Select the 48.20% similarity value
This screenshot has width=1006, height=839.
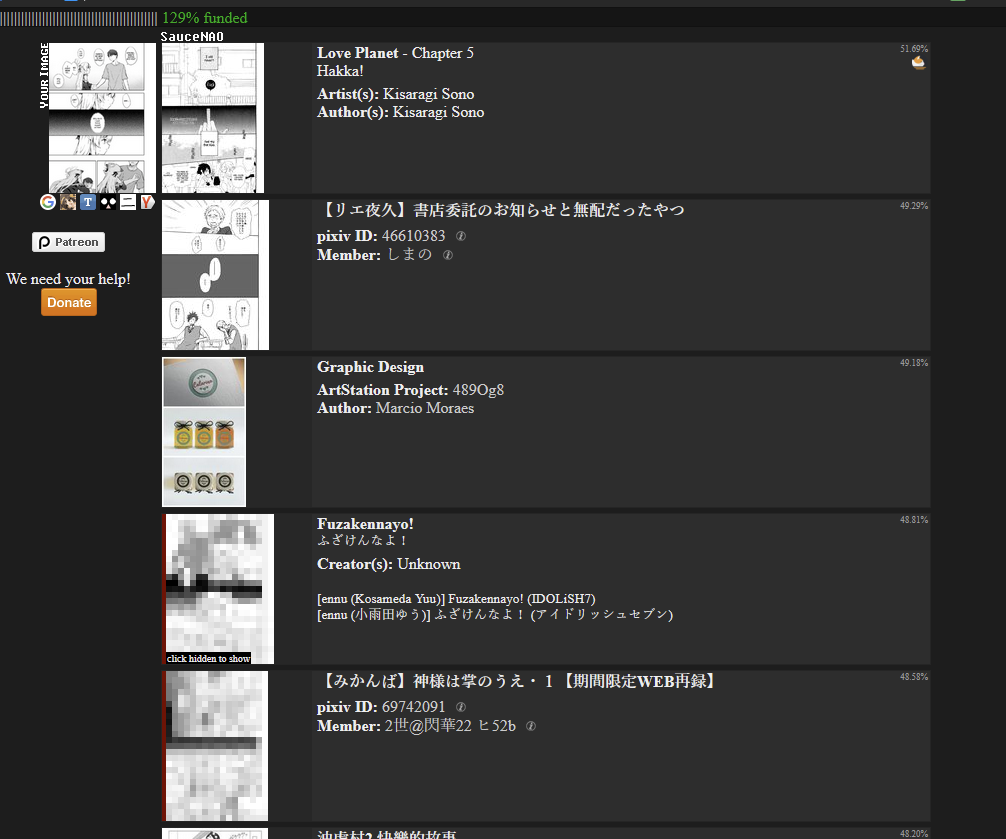[914, 834]
